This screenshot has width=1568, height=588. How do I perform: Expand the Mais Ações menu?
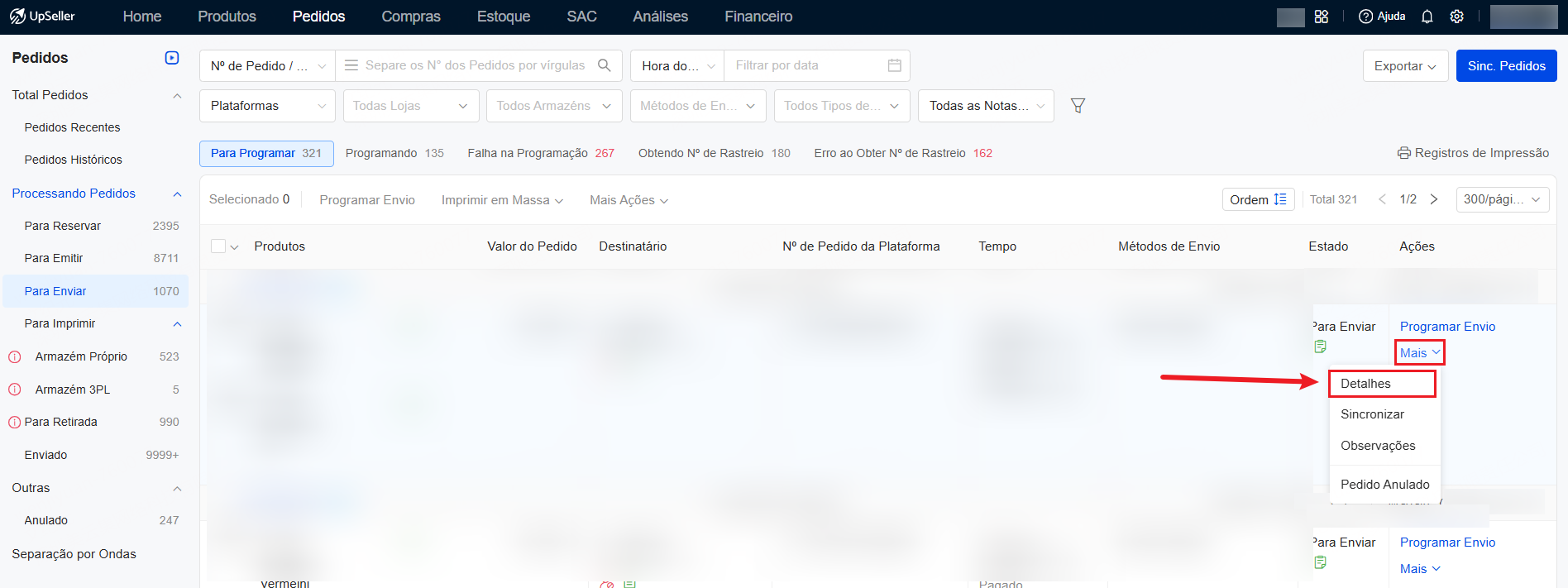[x=629, y=200]
